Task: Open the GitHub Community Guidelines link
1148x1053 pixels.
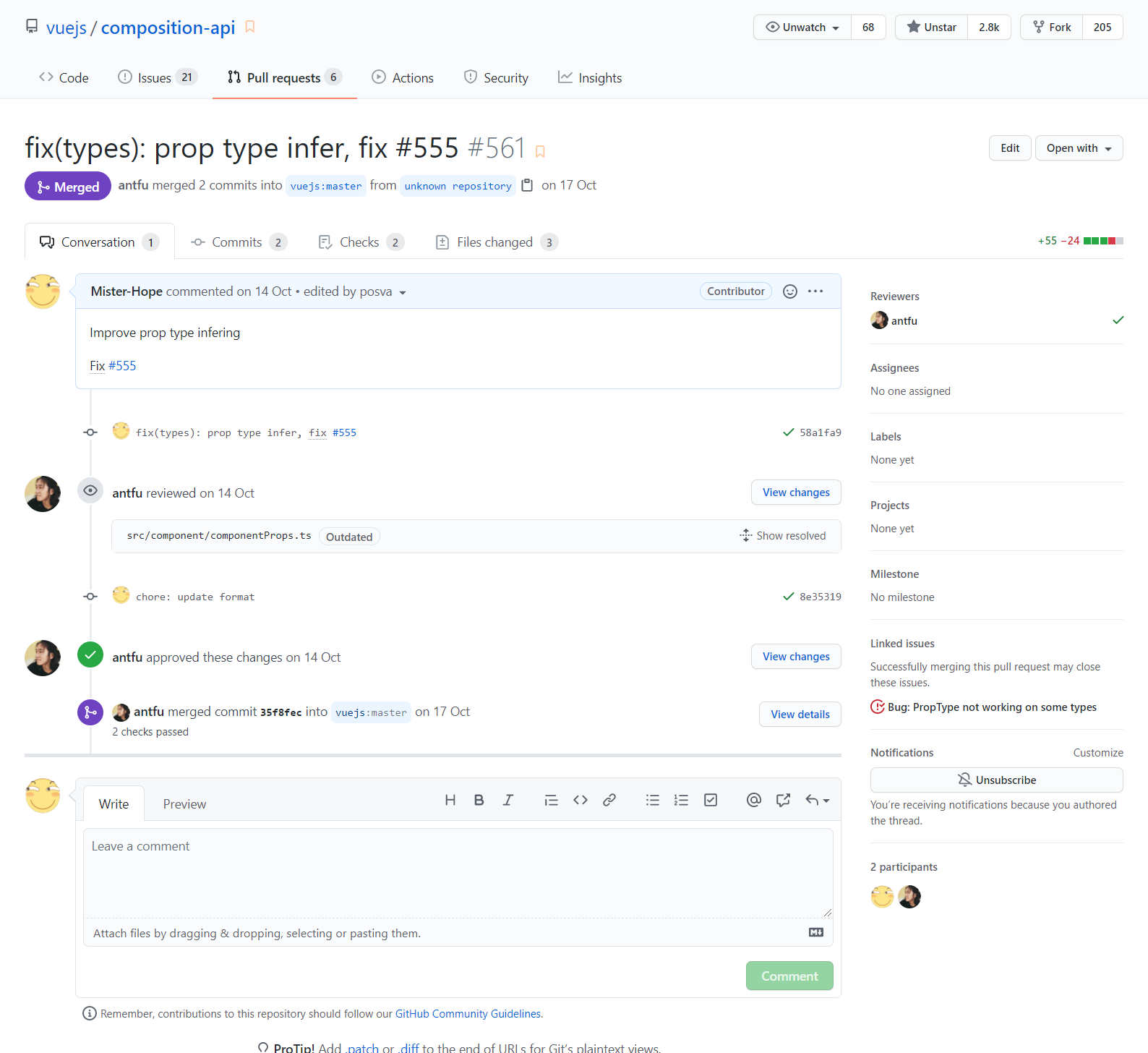Action: click(468, 1014)
